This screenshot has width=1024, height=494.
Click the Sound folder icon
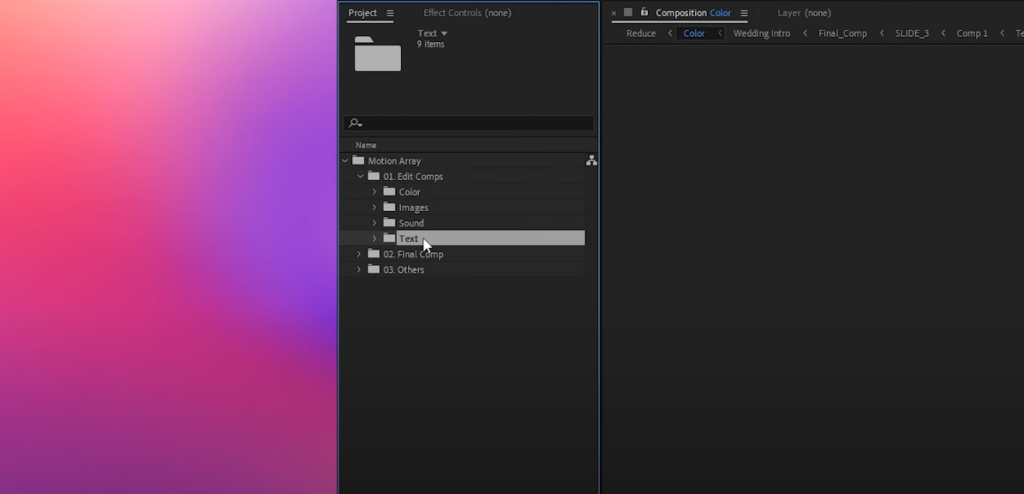tap(389, 223)
